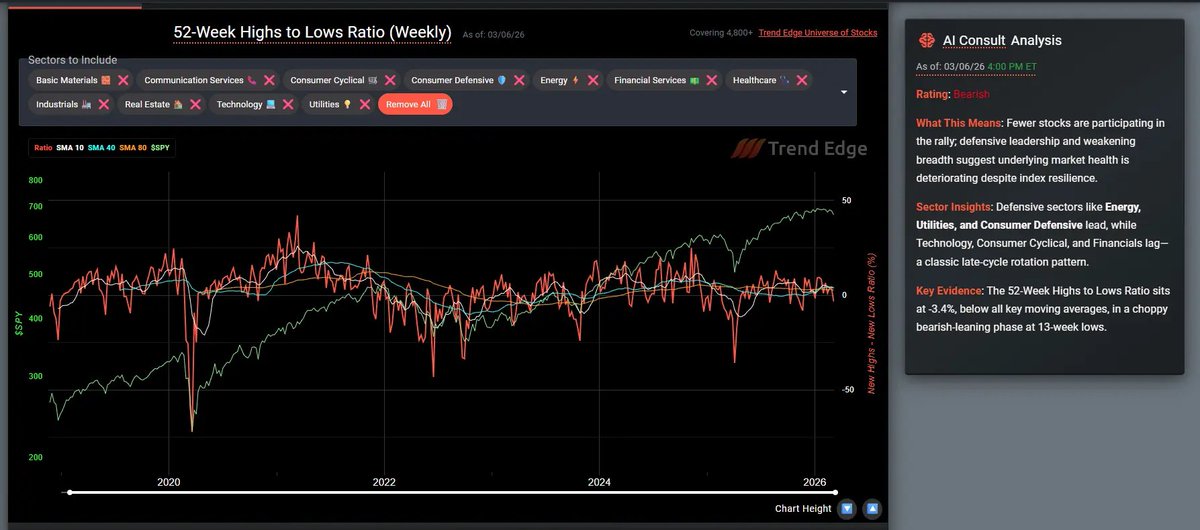Expand the Sectors to Include dropdown arrow

[844, 92]
